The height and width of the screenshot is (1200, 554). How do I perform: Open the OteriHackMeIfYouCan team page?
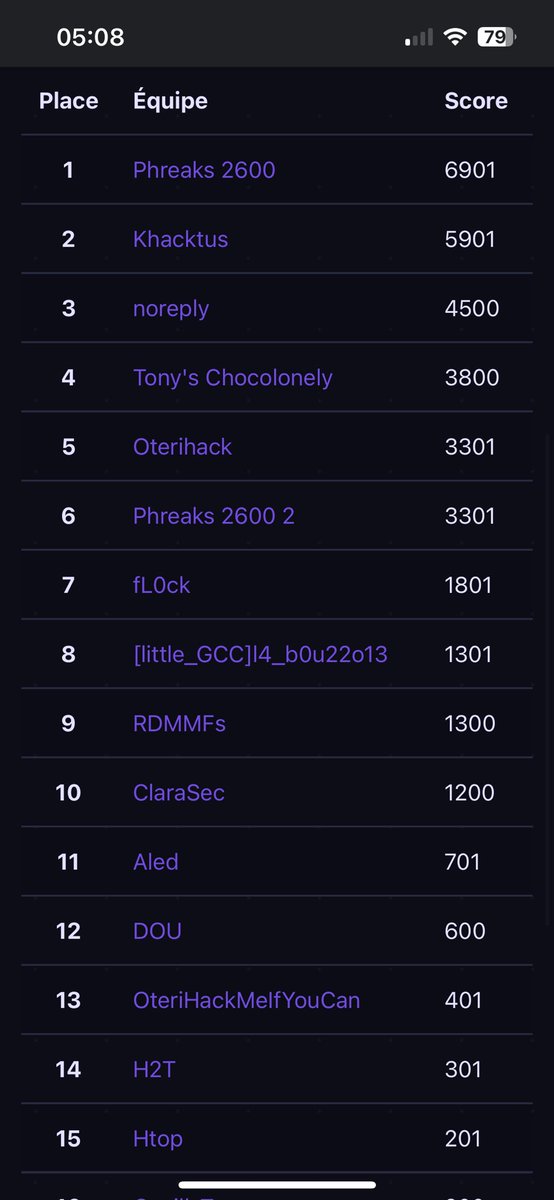246,1000
